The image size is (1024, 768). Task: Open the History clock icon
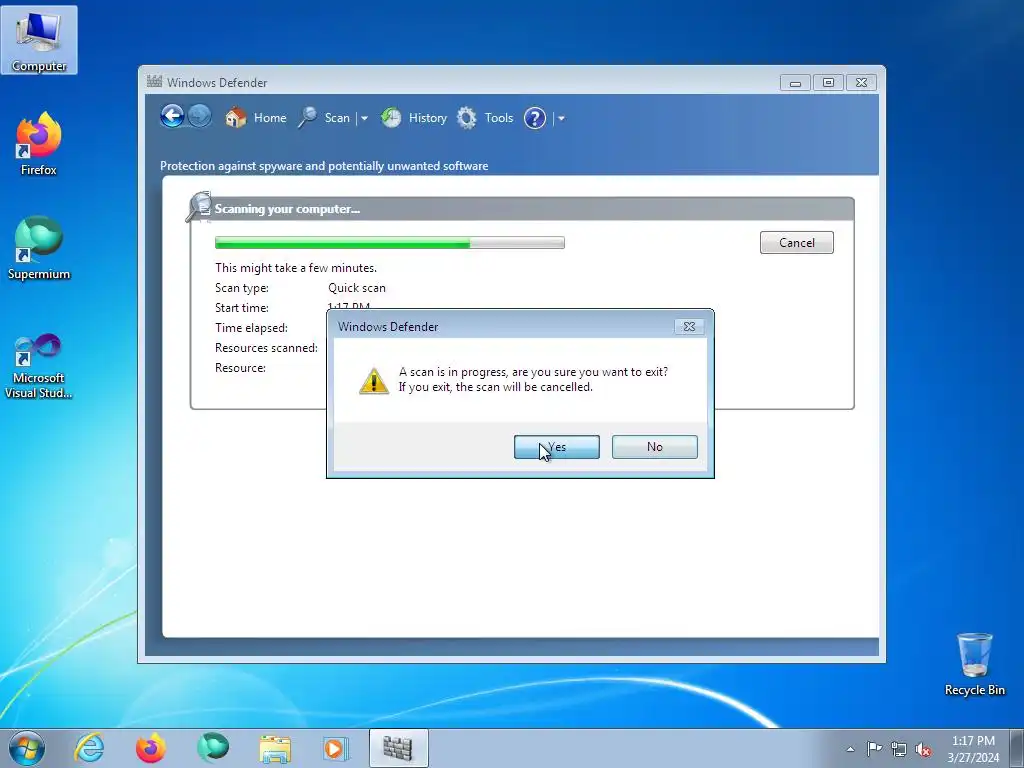pyautogui.click(x=391, y=118)
